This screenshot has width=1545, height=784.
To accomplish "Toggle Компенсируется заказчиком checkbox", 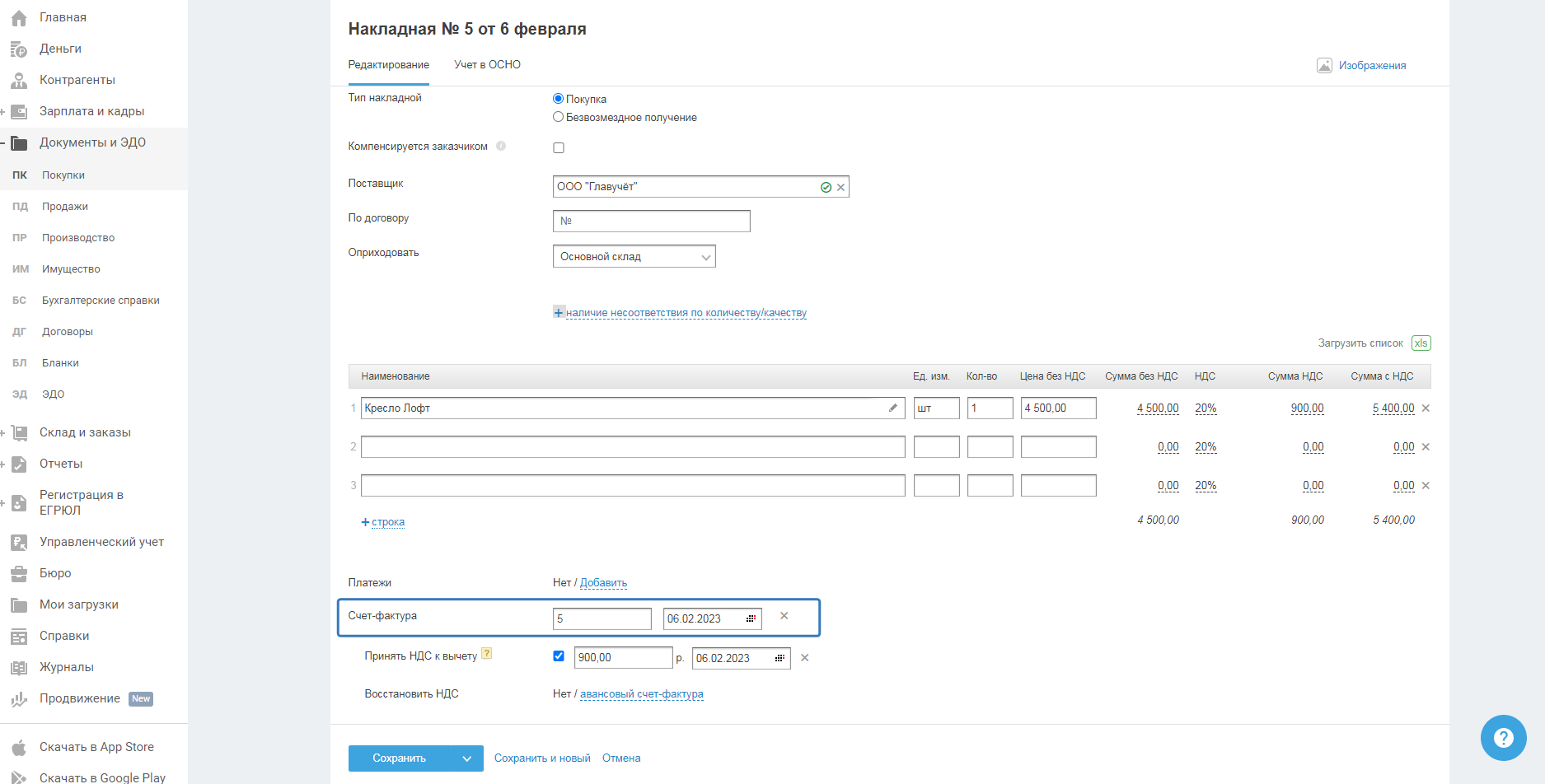I will click(559, 148).
